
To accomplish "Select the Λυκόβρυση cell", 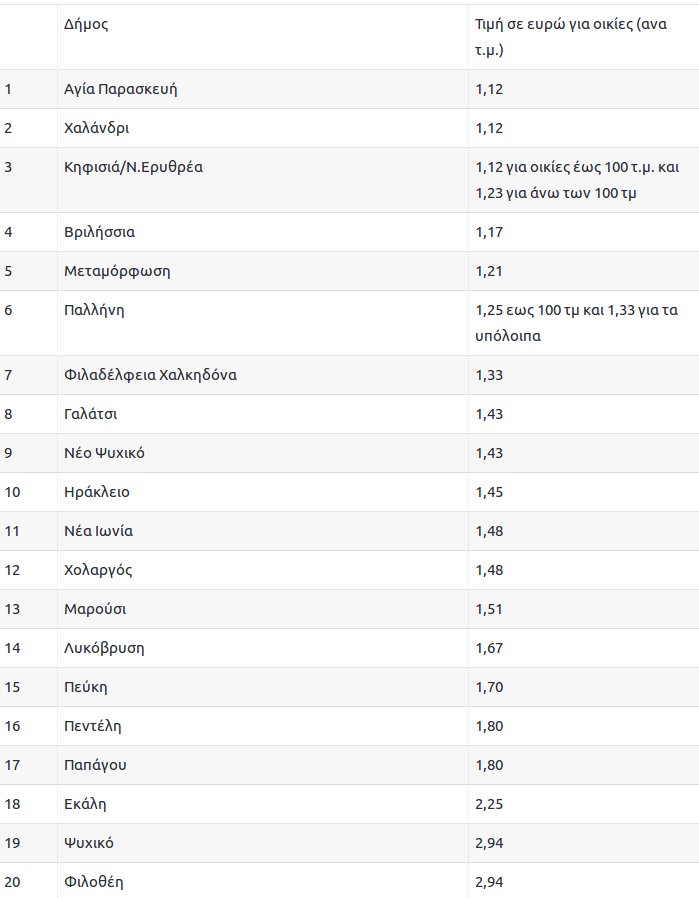I will coord(104,649).
